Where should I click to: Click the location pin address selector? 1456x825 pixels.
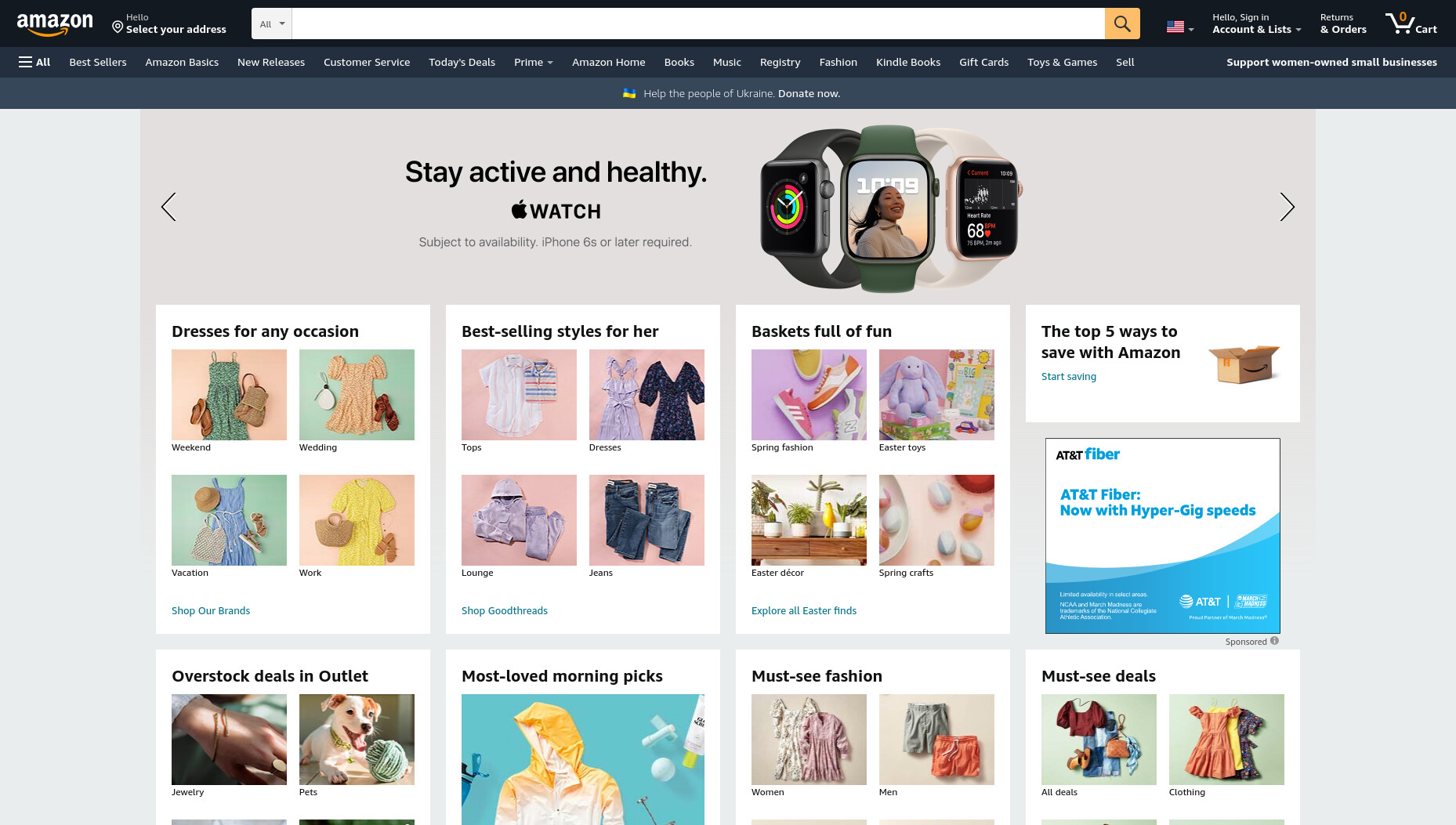pos(168,24)
